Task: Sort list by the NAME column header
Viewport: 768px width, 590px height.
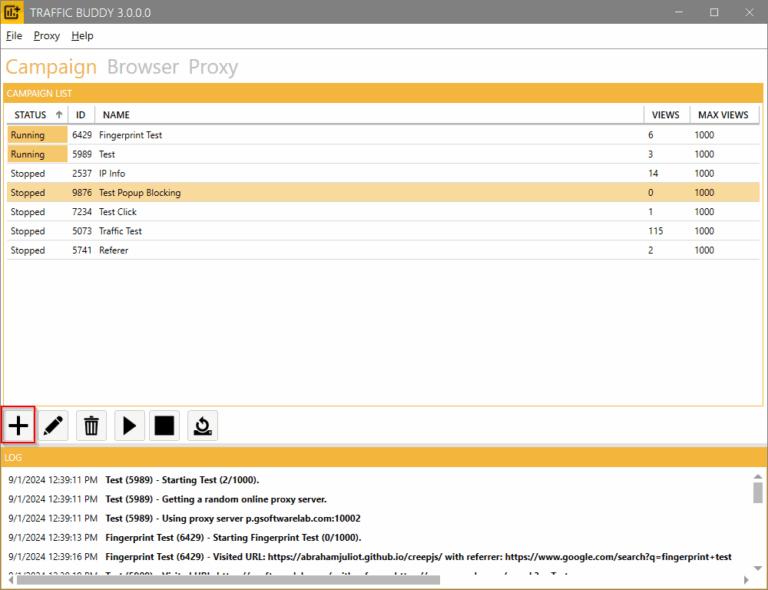Action: pos(116,115)
